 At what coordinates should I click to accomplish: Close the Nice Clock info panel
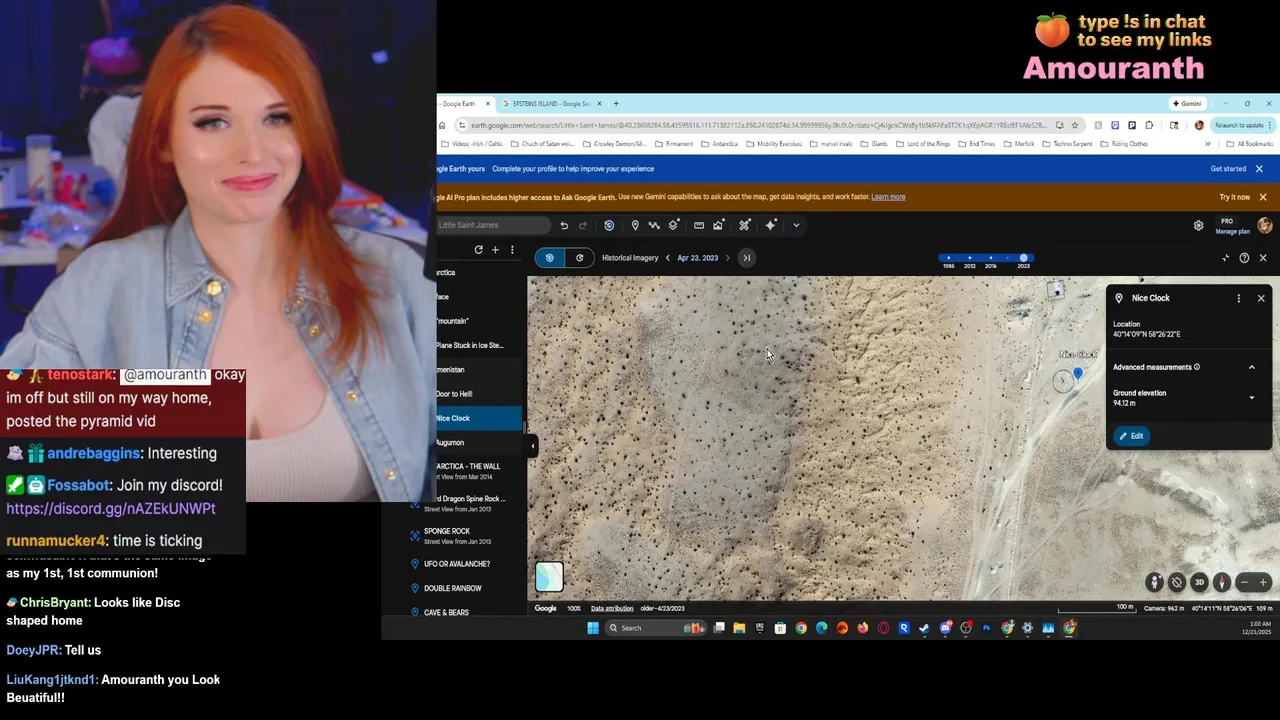tap(1261, 298)
